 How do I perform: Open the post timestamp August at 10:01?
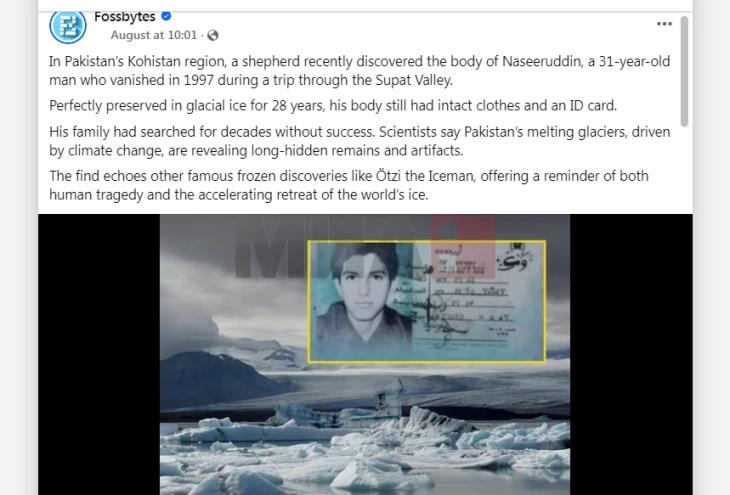(154, 35)
